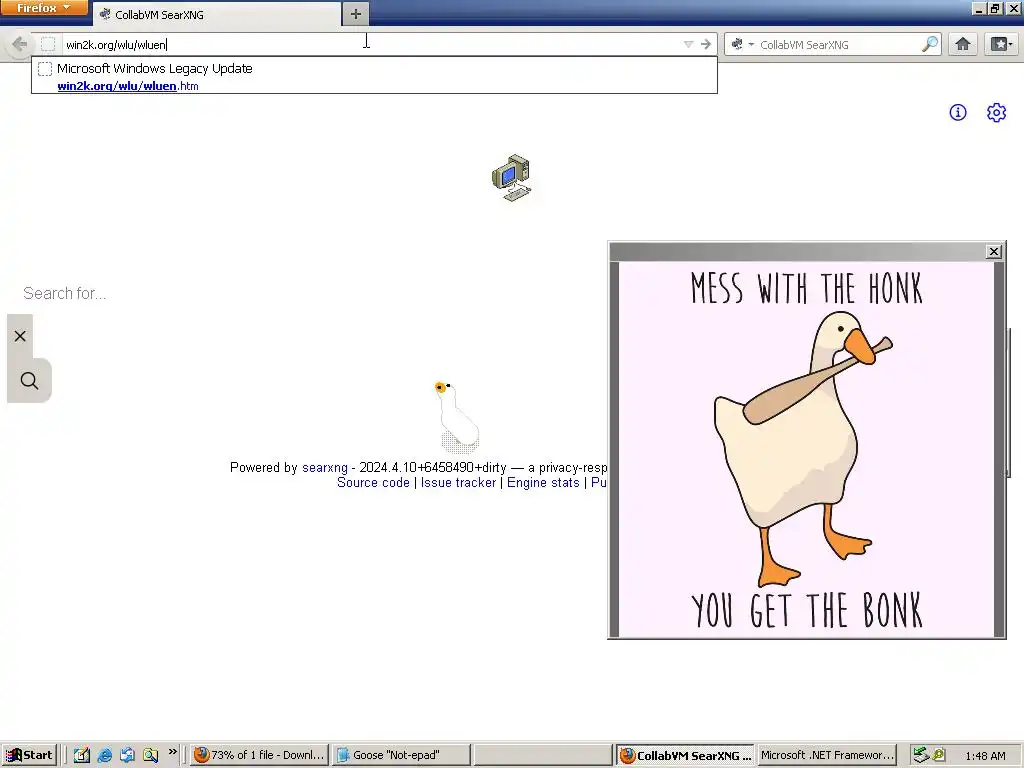Open the Firefox application menu button

click(44, 8)
